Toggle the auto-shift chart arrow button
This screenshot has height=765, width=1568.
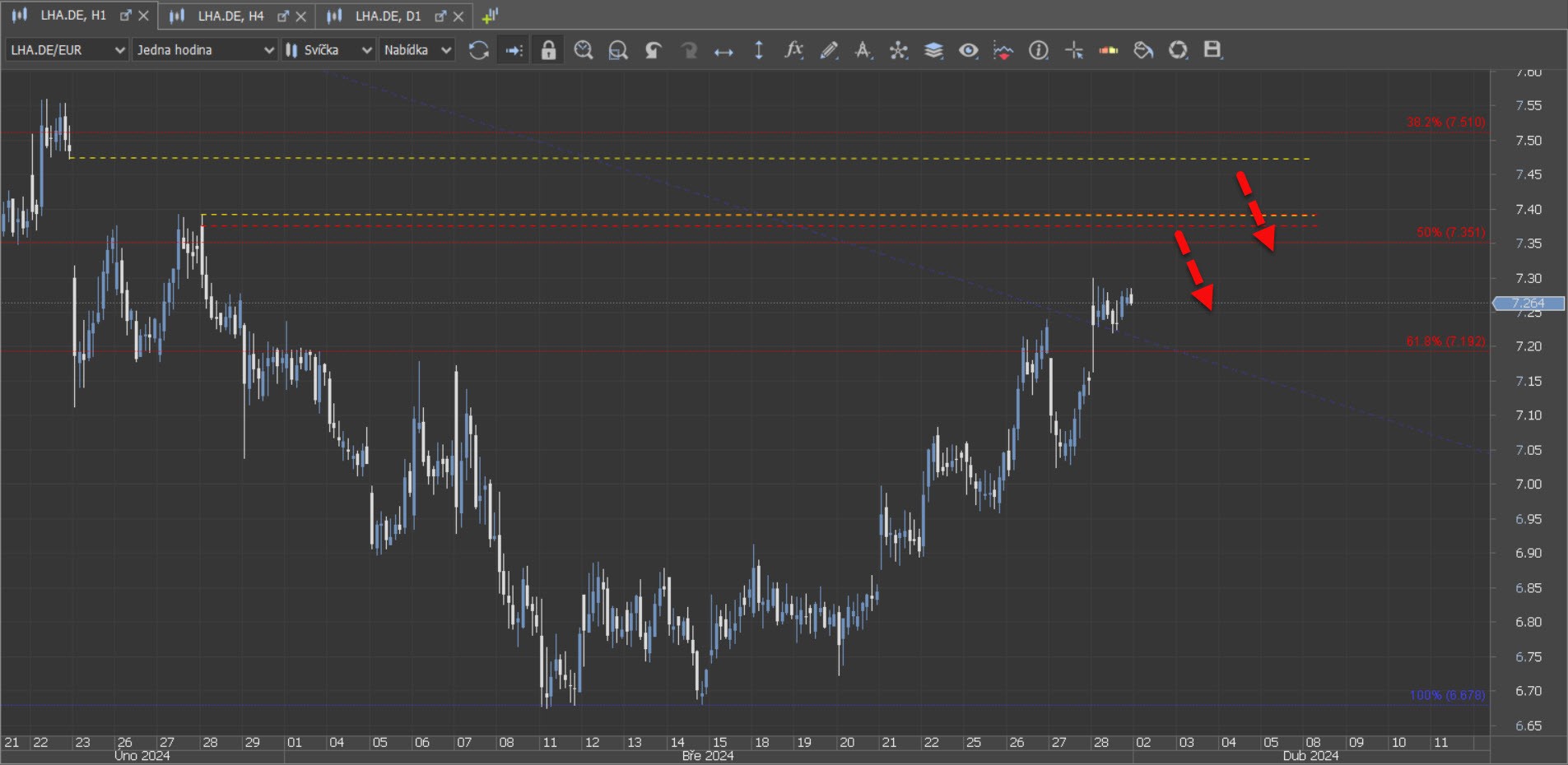coord(514,50)
